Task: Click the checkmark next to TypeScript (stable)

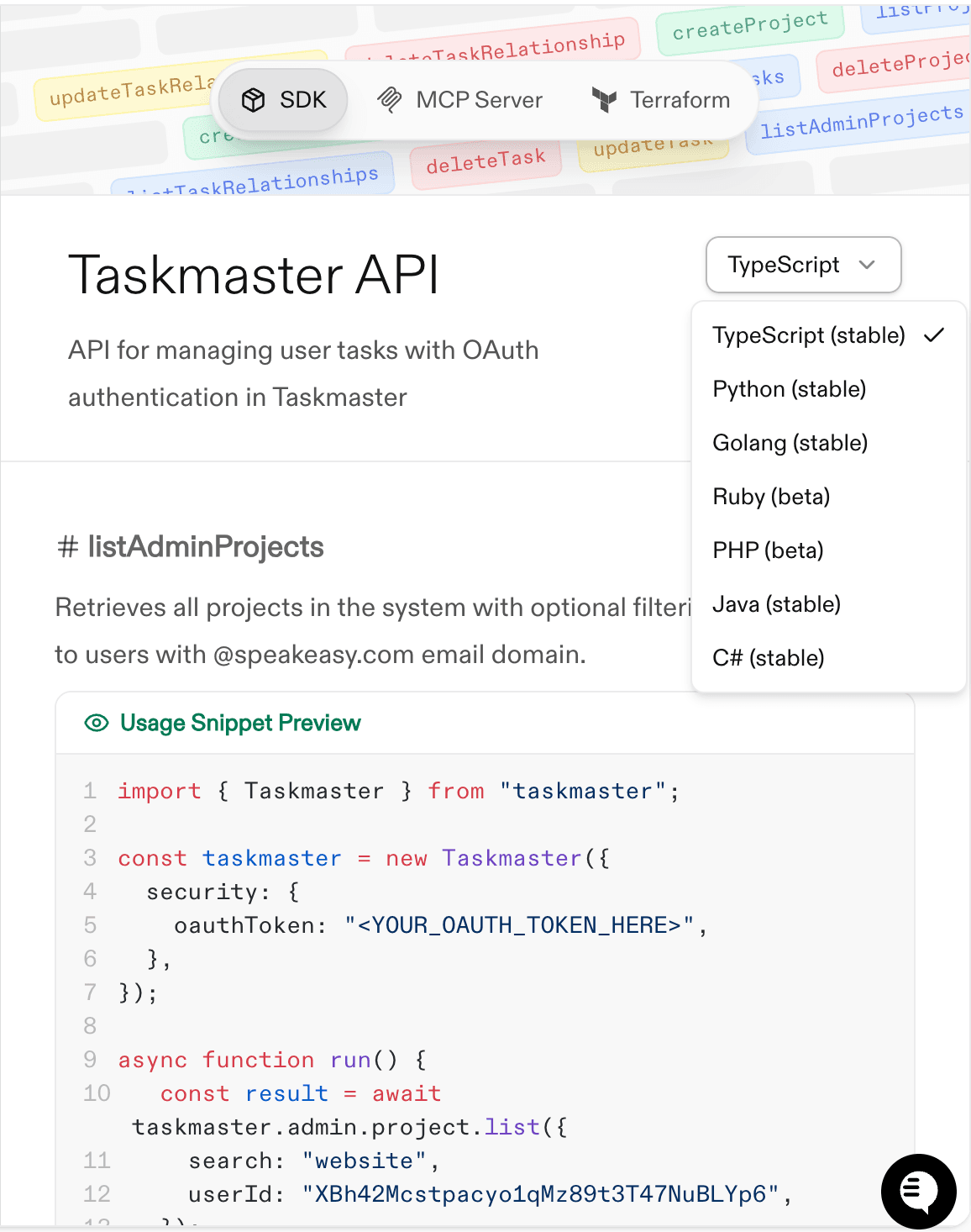Action: (935, 335)
